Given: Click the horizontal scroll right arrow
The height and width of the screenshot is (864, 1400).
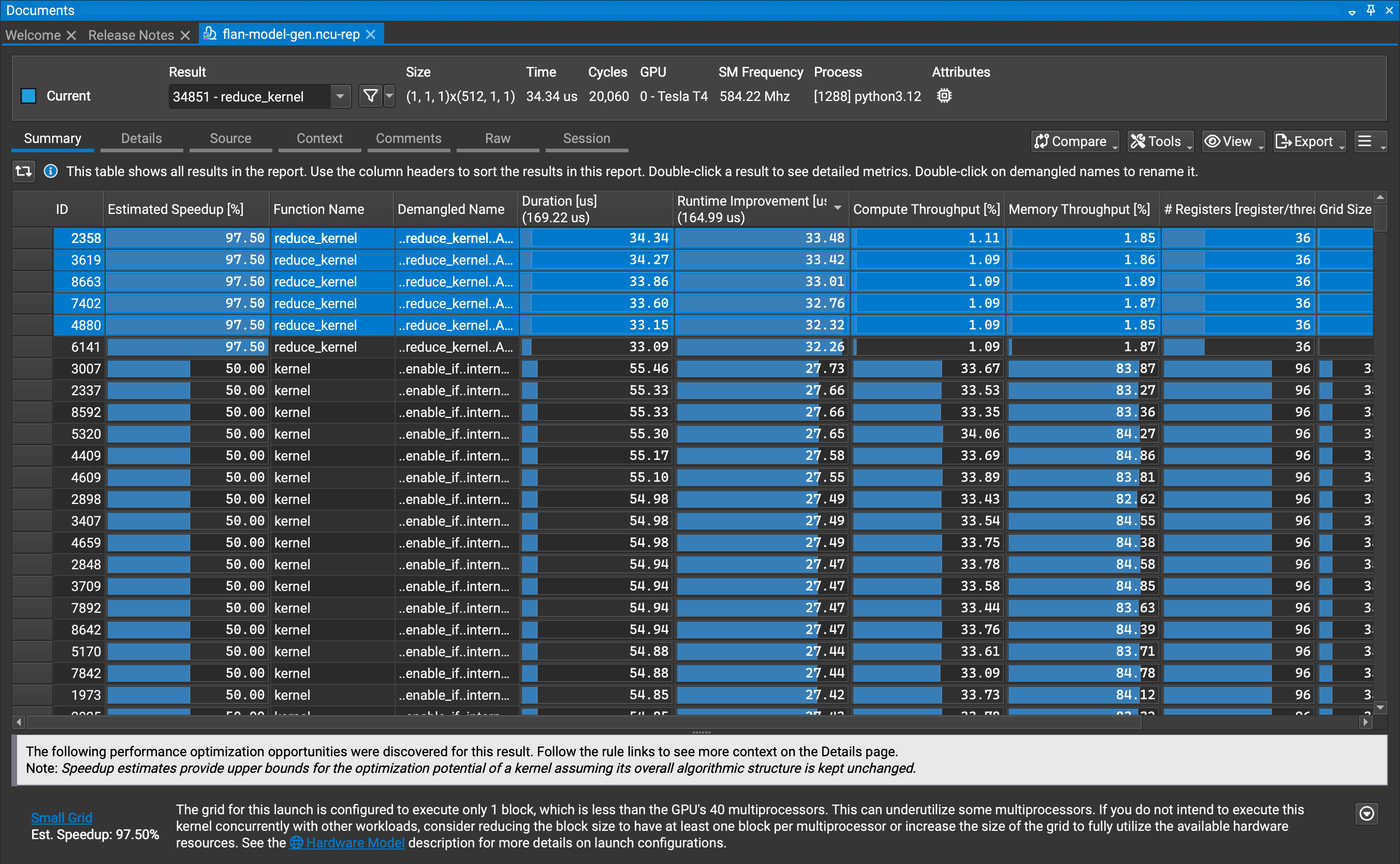Looking at the screenshot, I should 1365,722.
